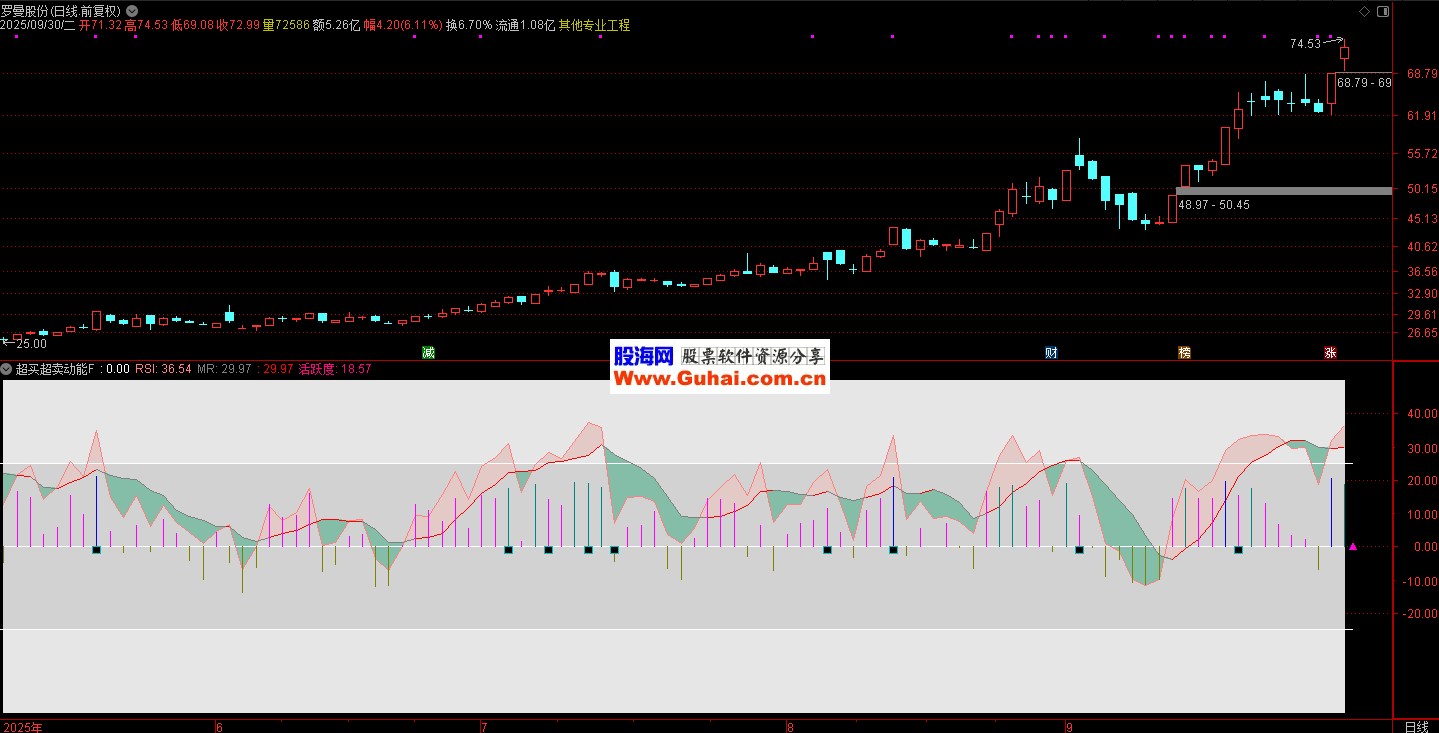Open dropdown next to 罗曼股份 title
This screenshot has height=733, width=1439.
132,11
